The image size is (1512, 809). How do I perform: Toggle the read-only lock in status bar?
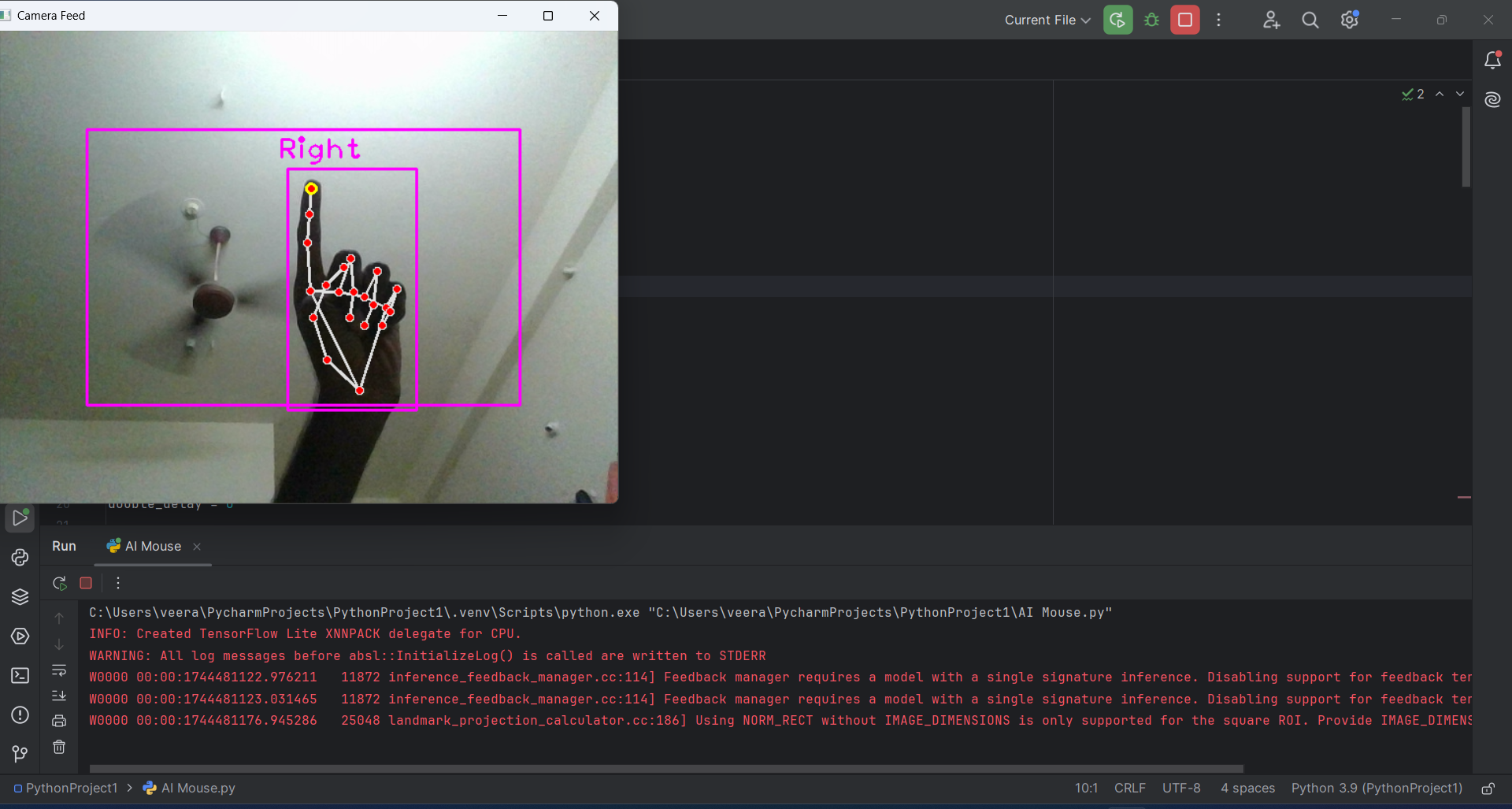1488,789
